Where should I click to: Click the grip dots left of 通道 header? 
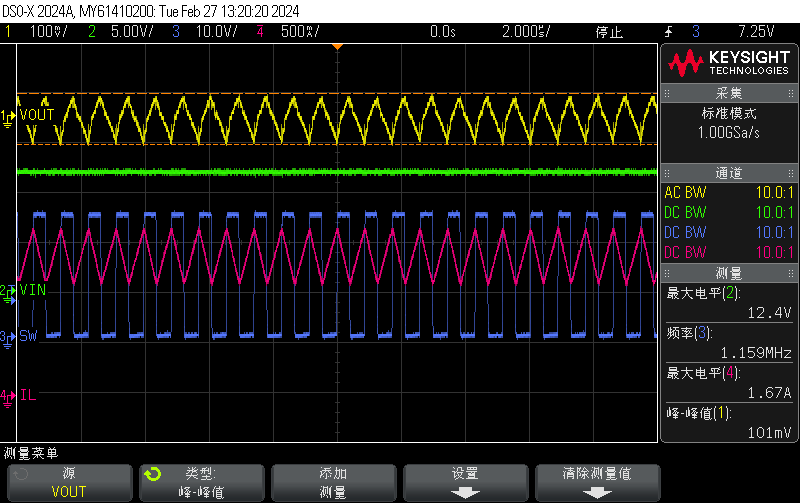click(667, 173)
